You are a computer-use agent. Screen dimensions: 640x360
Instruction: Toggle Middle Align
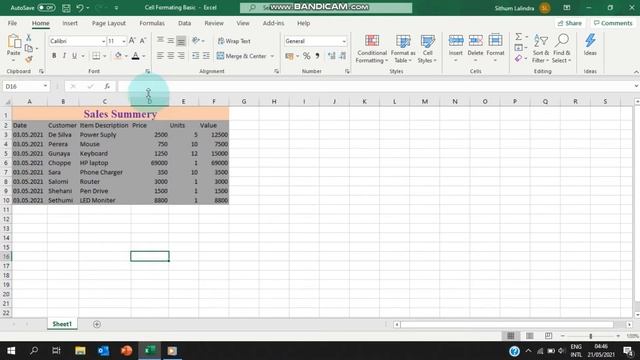pyautogui.click(x=171, y=40)
